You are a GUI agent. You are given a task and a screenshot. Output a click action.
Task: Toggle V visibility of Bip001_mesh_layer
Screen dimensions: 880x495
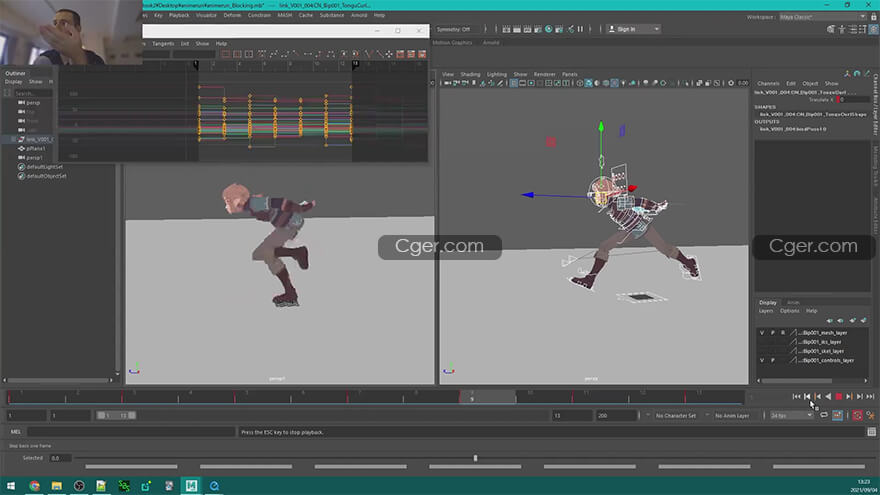762,333
